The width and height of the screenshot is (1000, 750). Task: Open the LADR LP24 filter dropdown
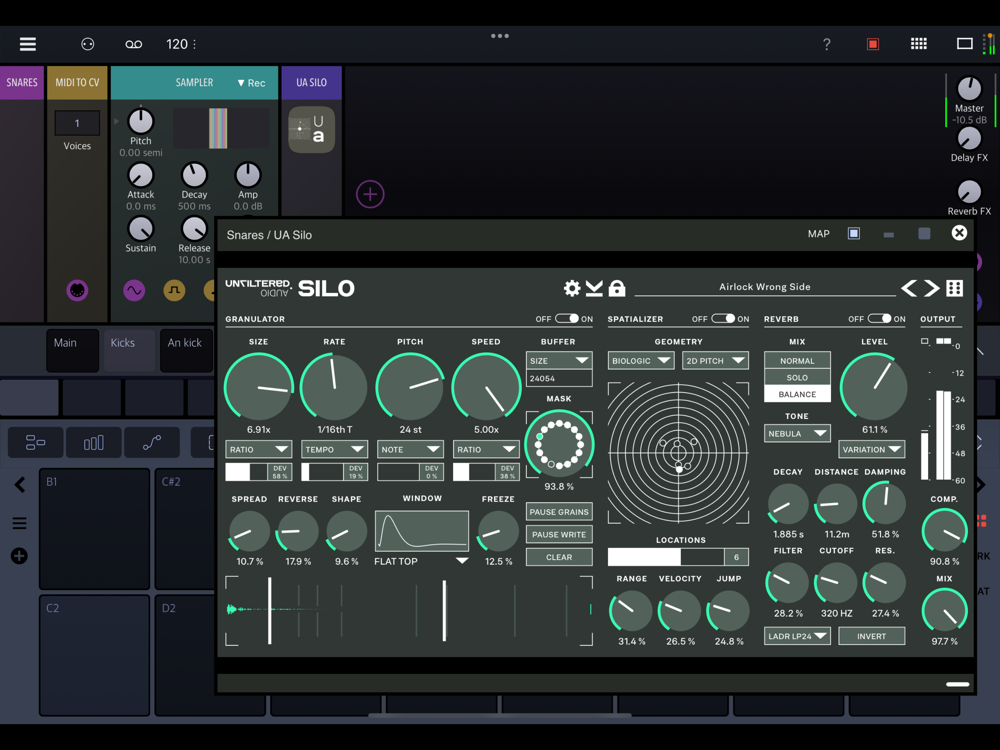(x=797, y=636)
